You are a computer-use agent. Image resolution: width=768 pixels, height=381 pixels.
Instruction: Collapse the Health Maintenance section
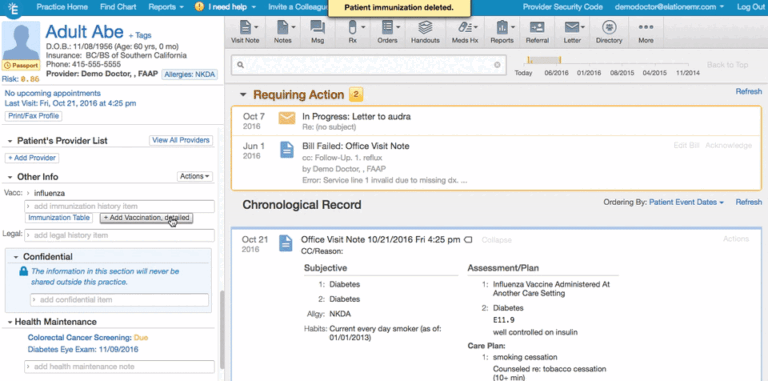click(x=10, y=322)
